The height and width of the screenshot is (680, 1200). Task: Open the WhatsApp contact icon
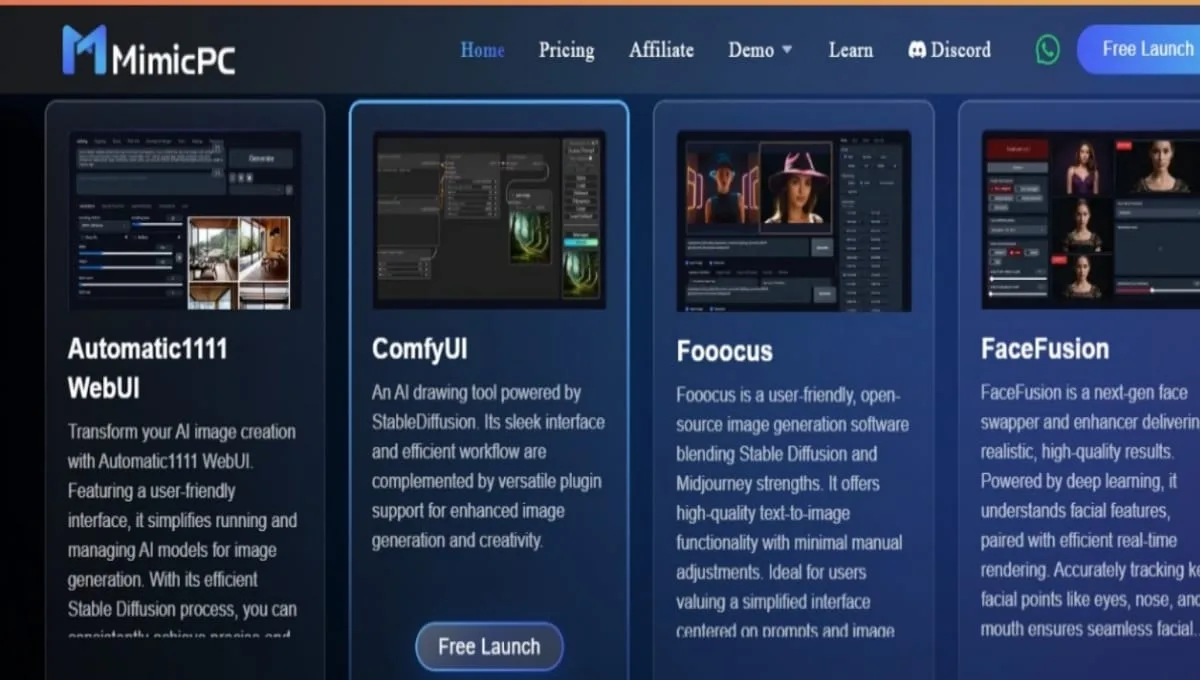tap(1047, 50)
